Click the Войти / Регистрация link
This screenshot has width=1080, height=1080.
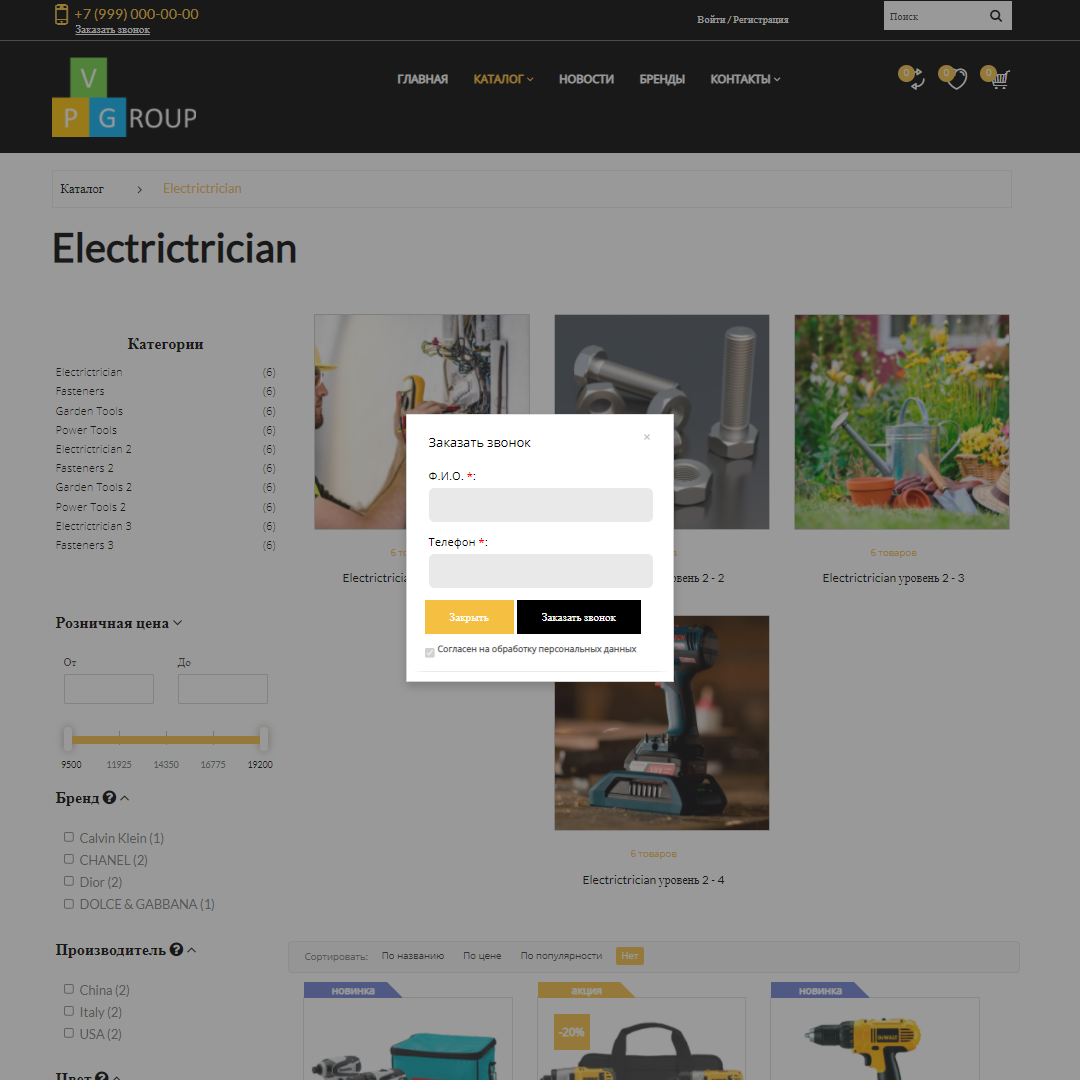pyautogui.click(x=743, y=19)
